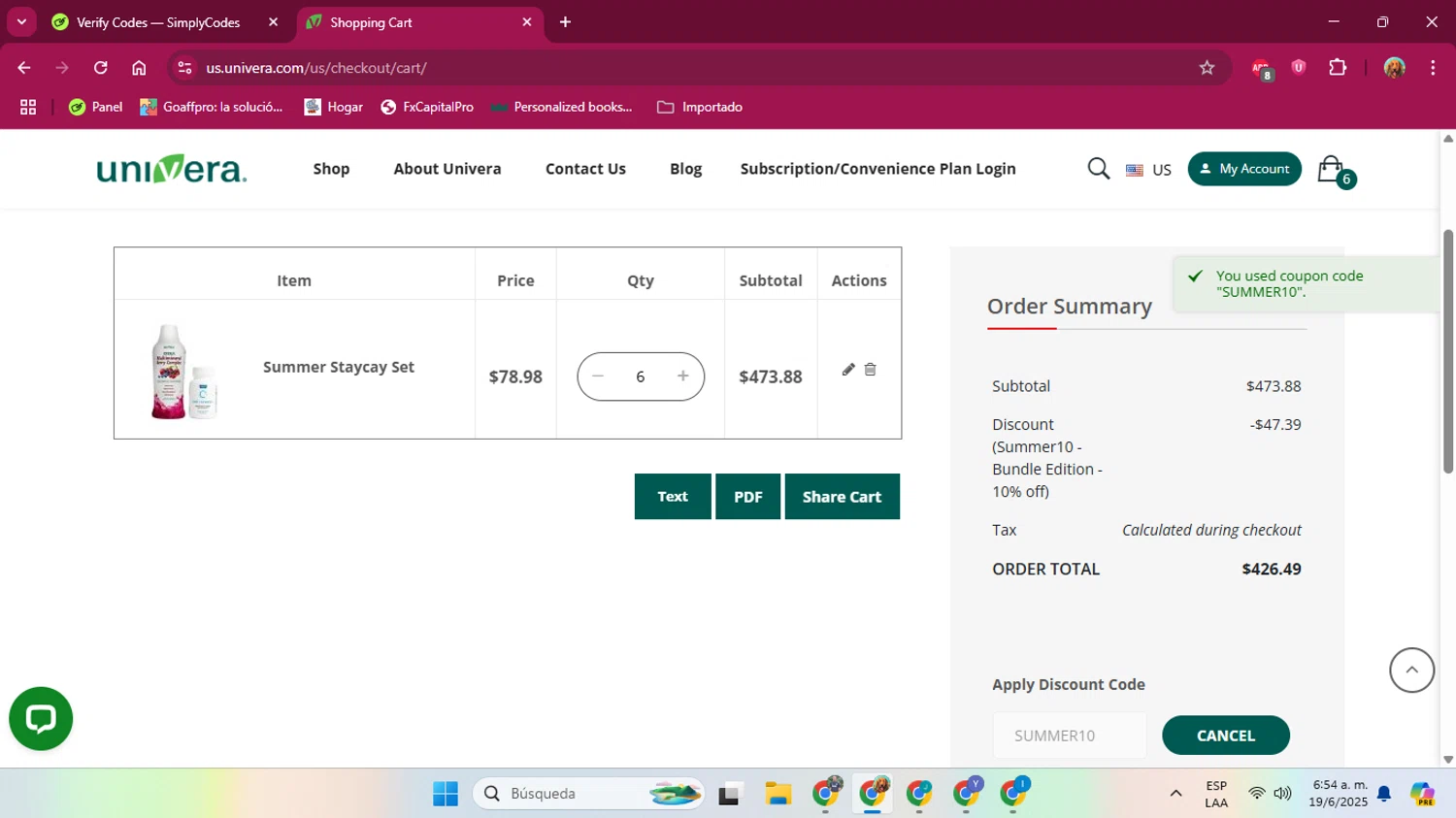Viewport: 1456px width, 818px height.
Task: Open the volume speaker tray icon
Action: point(1282,794)
